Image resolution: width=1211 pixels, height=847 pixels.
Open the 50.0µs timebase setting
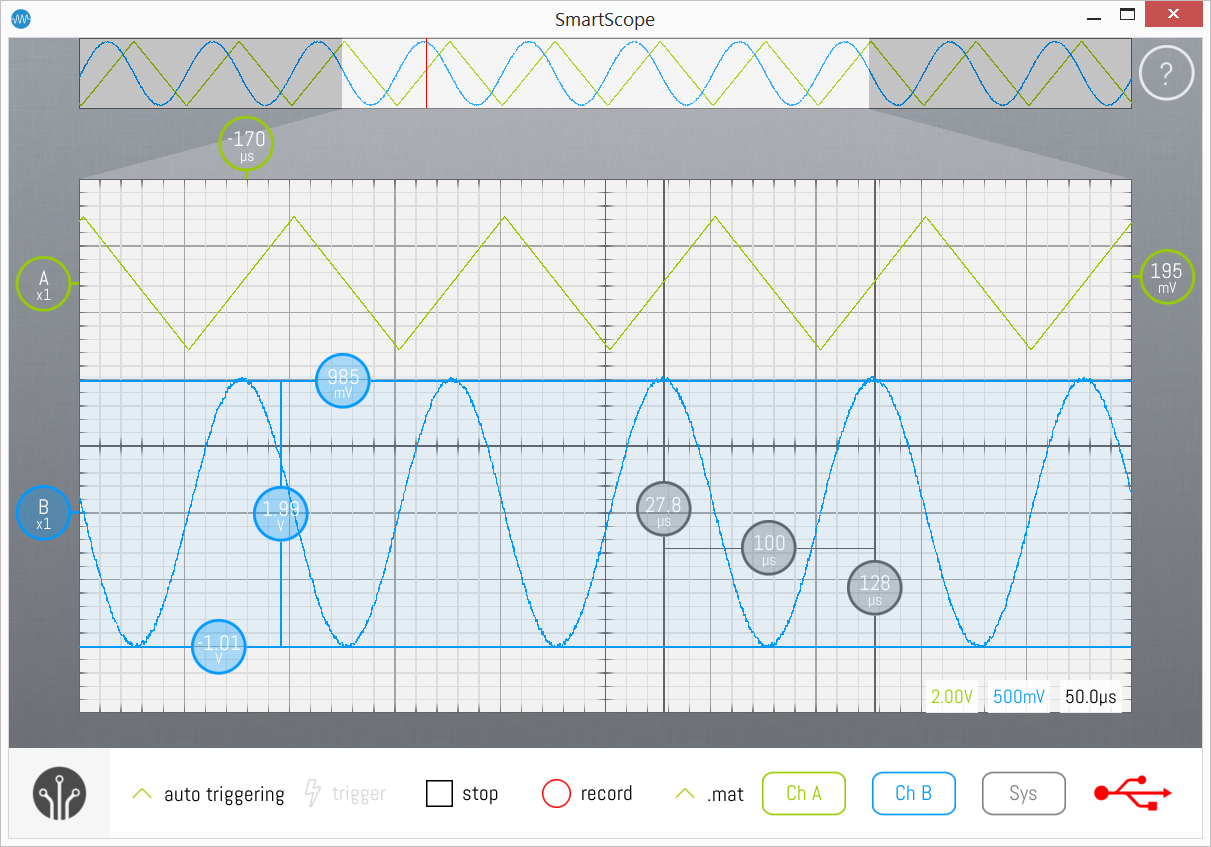click(x=1090, y=697)
